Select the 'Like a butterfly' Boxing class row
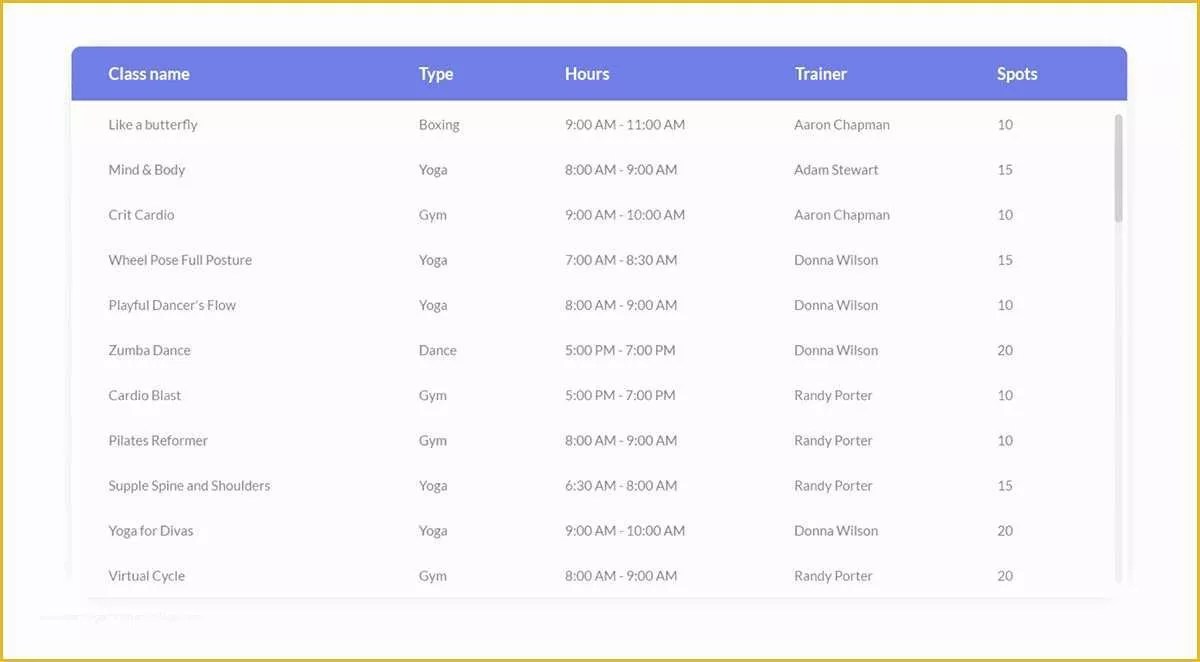Screen dimensions: 1200x662 [x=152, y=124]
